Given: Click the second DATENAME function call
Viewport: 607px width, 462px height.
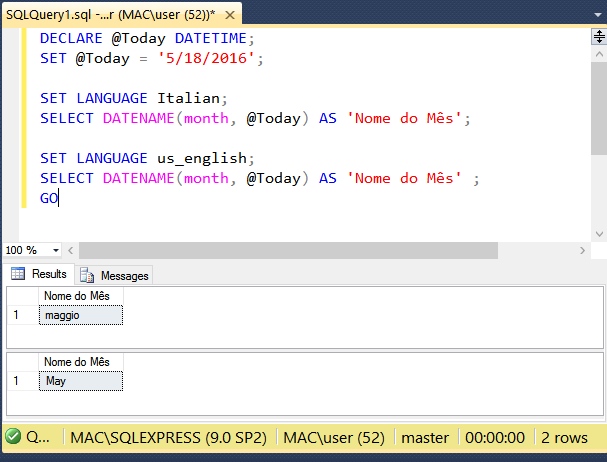Looking at the screenshot, I should pyautogui.click(x=138, y=178).
